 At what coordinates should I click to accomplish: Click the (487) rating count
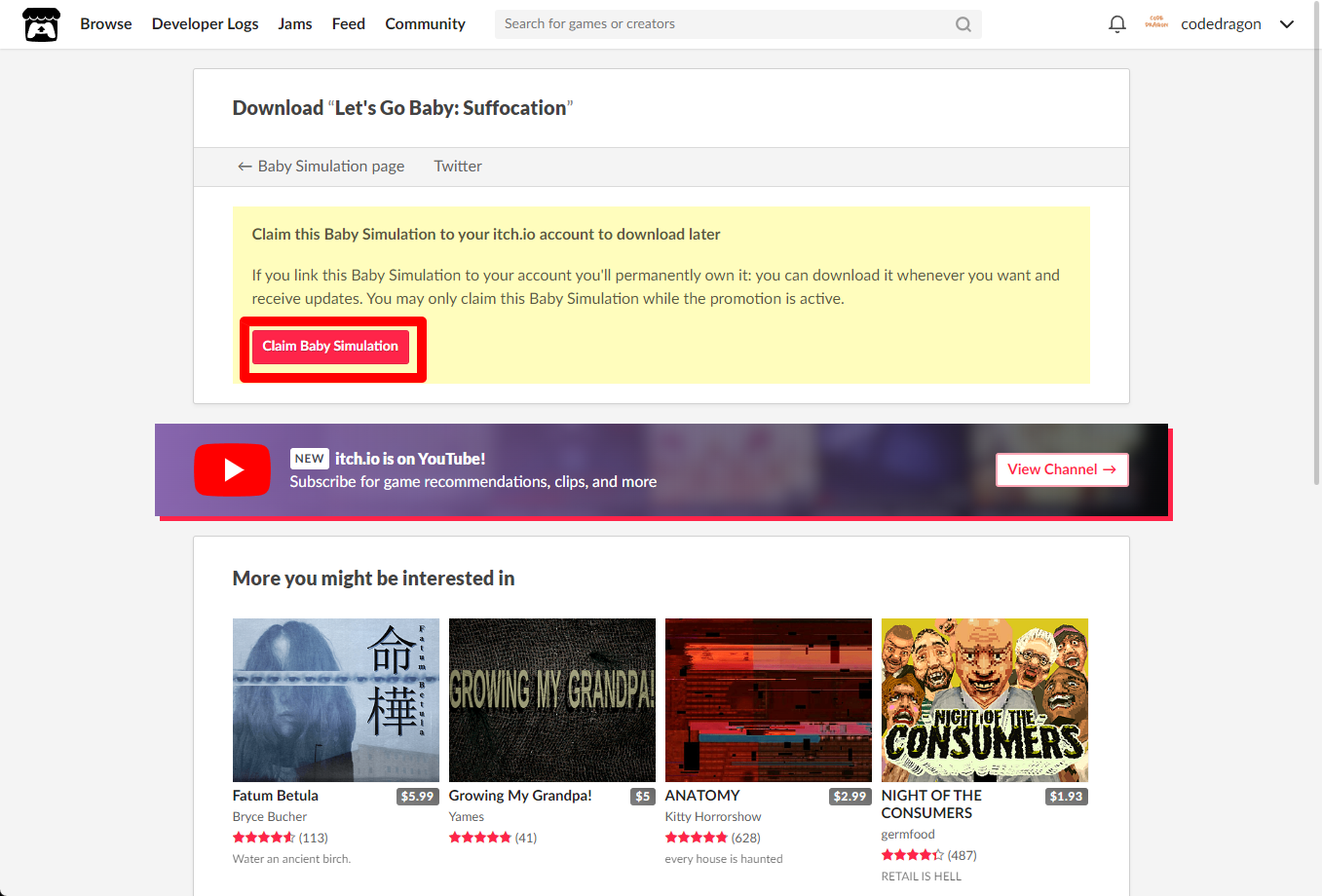[x=963, y=855]
